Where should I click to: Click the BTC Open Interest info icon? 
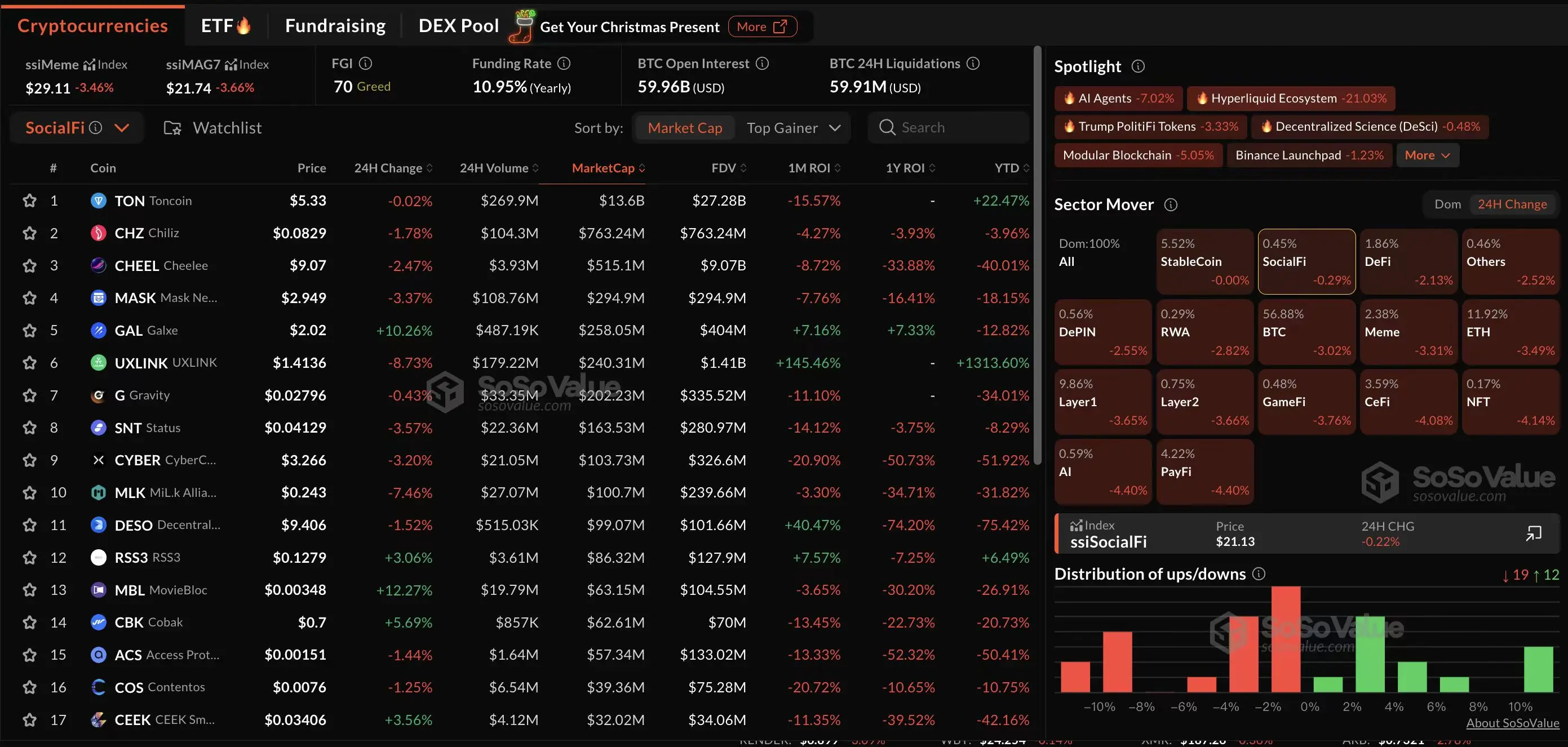coord(762,63)
